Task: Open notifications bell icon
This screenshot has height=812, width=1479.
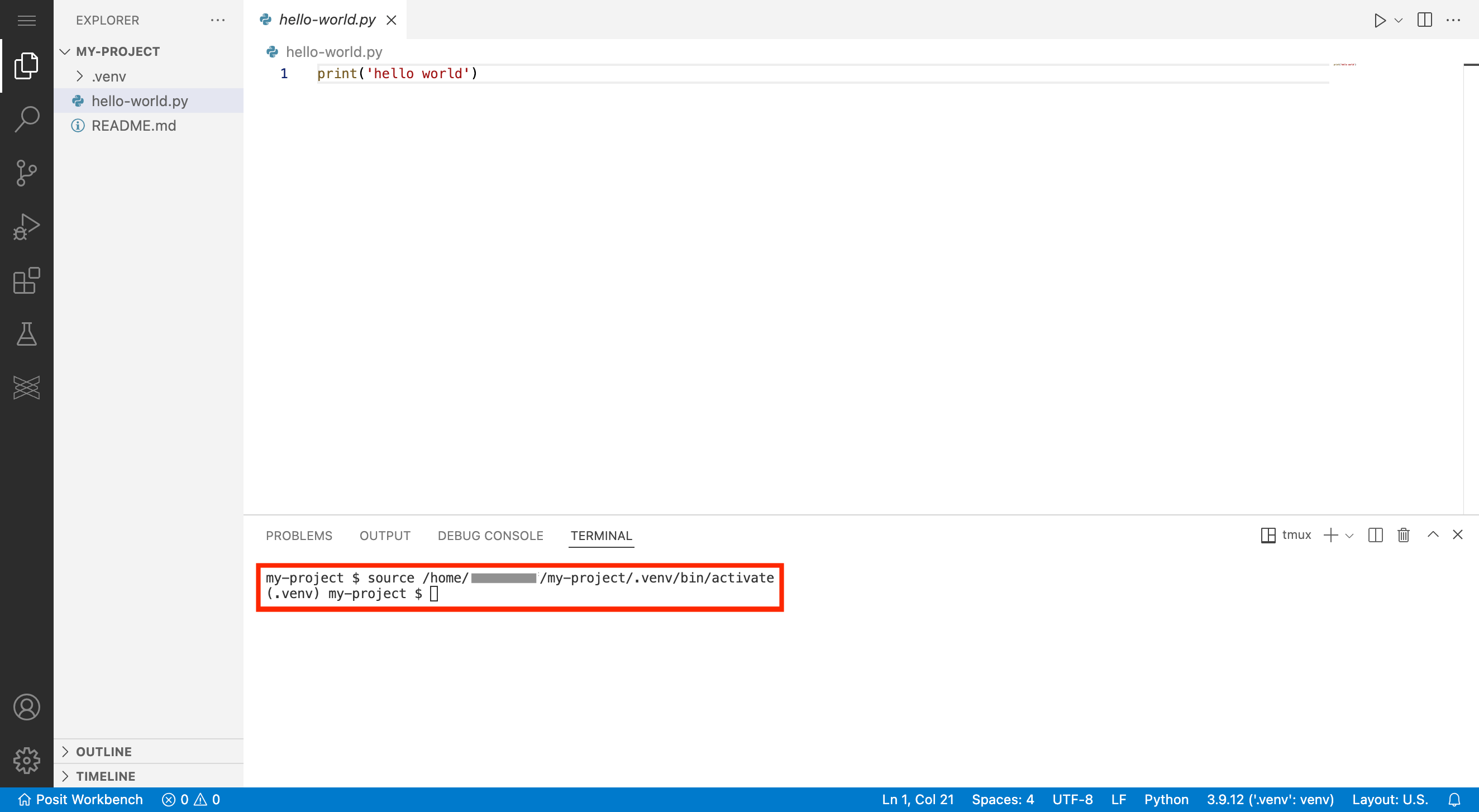Action: click(x=1454, y=800)
